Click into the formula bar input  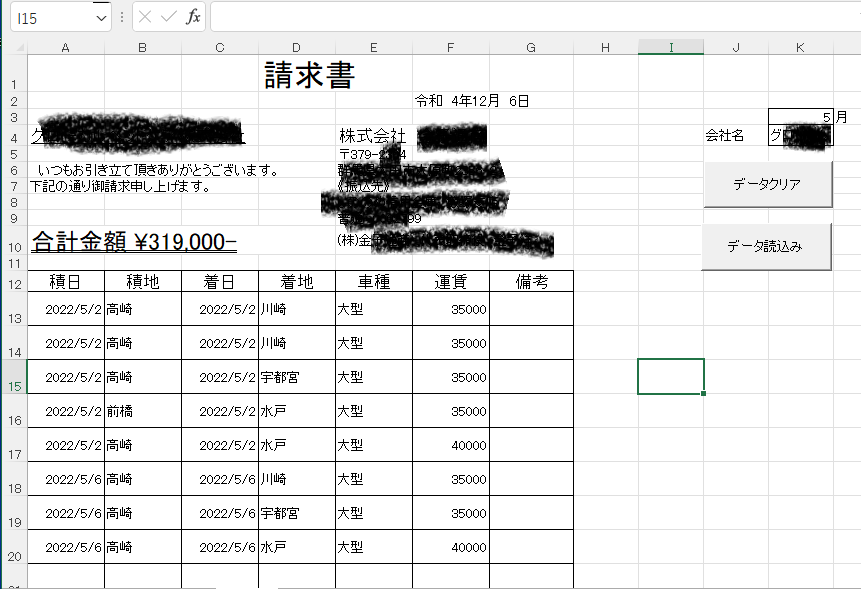click(535, 17)
